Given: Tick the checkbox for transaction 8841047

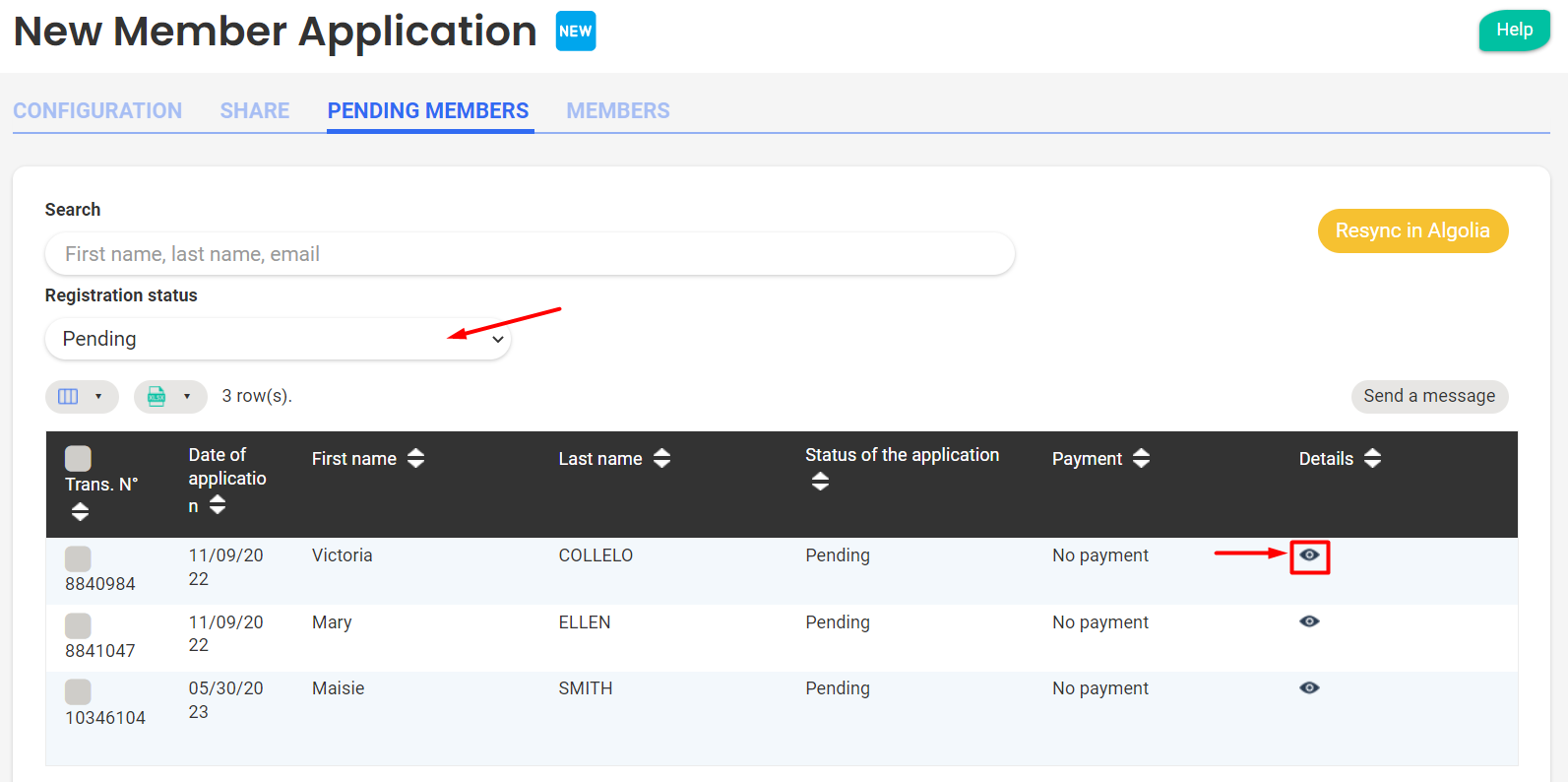Looking at the screenshot, I should point(78,625).
